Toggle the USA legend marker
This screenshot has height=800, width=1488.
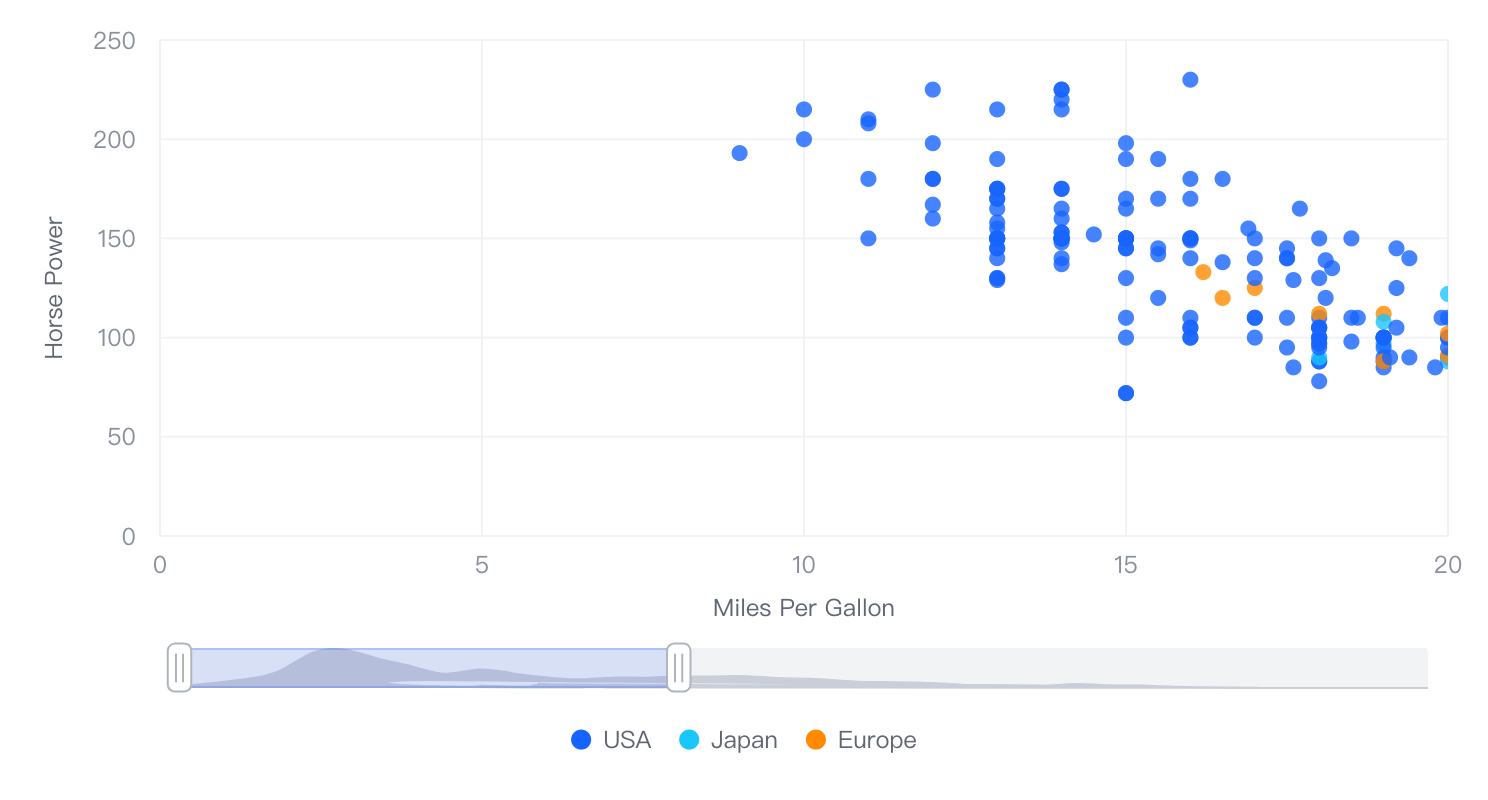(x=581, y=740)
